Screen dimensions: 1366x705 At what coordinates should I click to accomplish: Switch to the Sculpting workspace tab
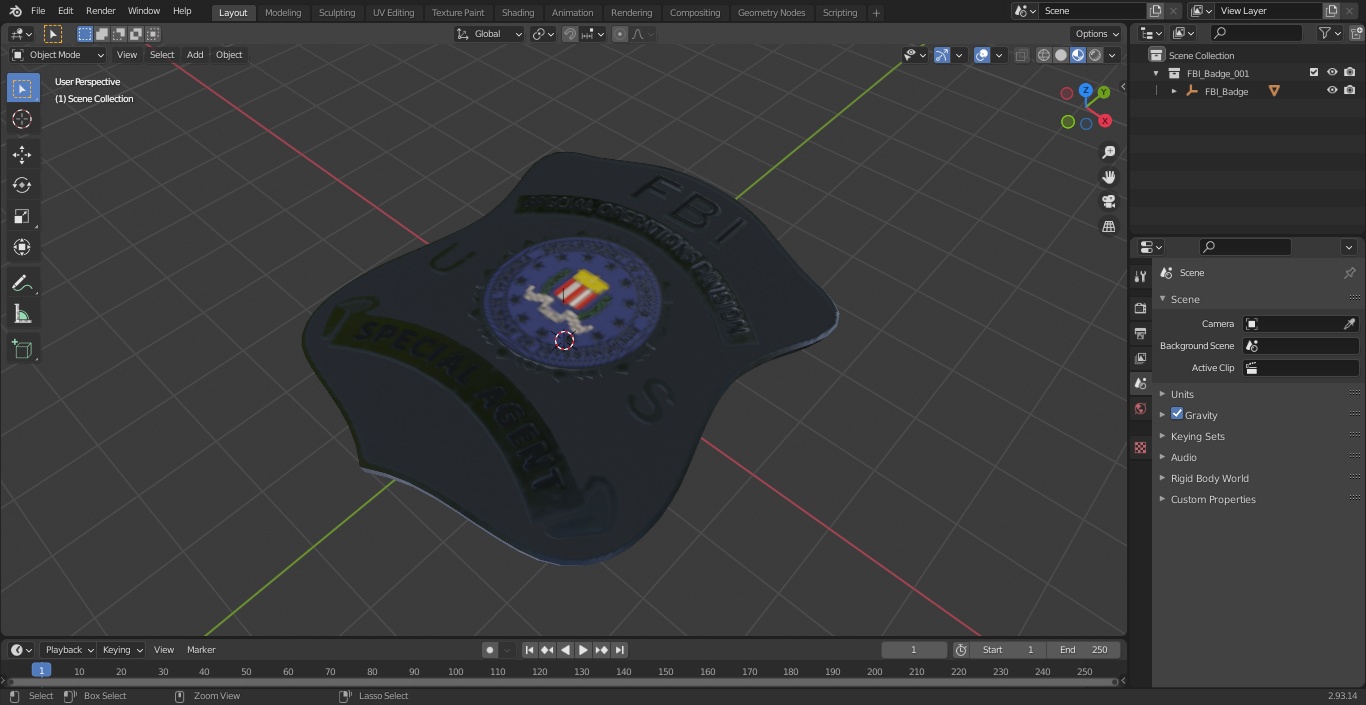(337, 12)
